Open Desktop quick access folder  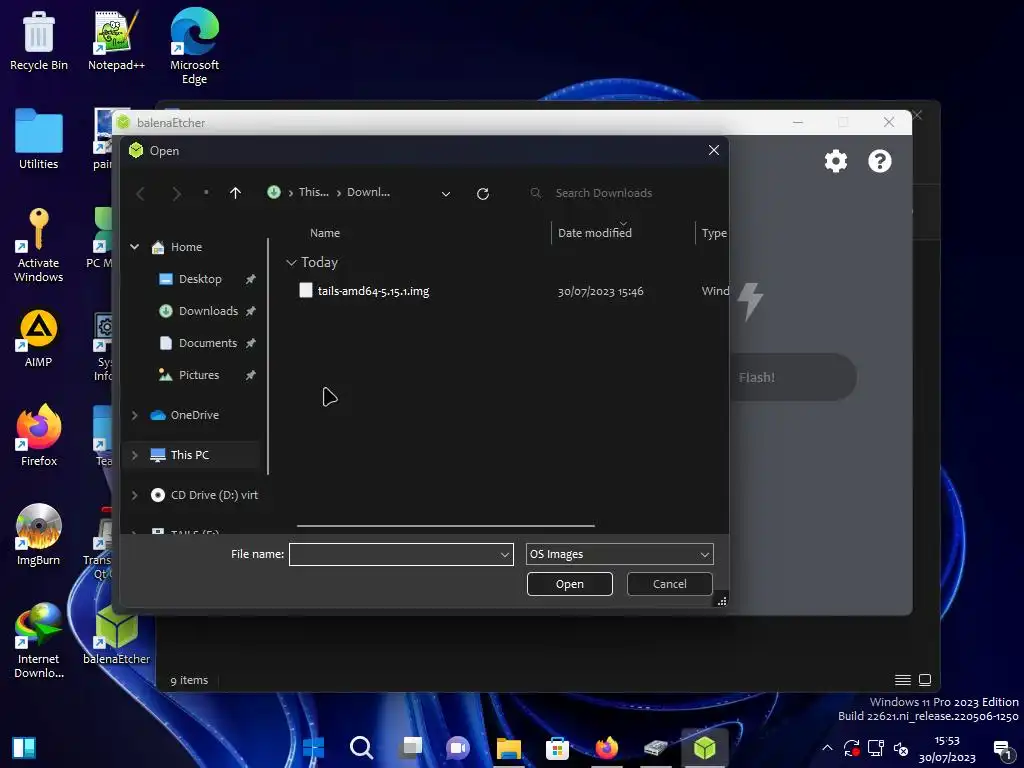pos(200,279)
